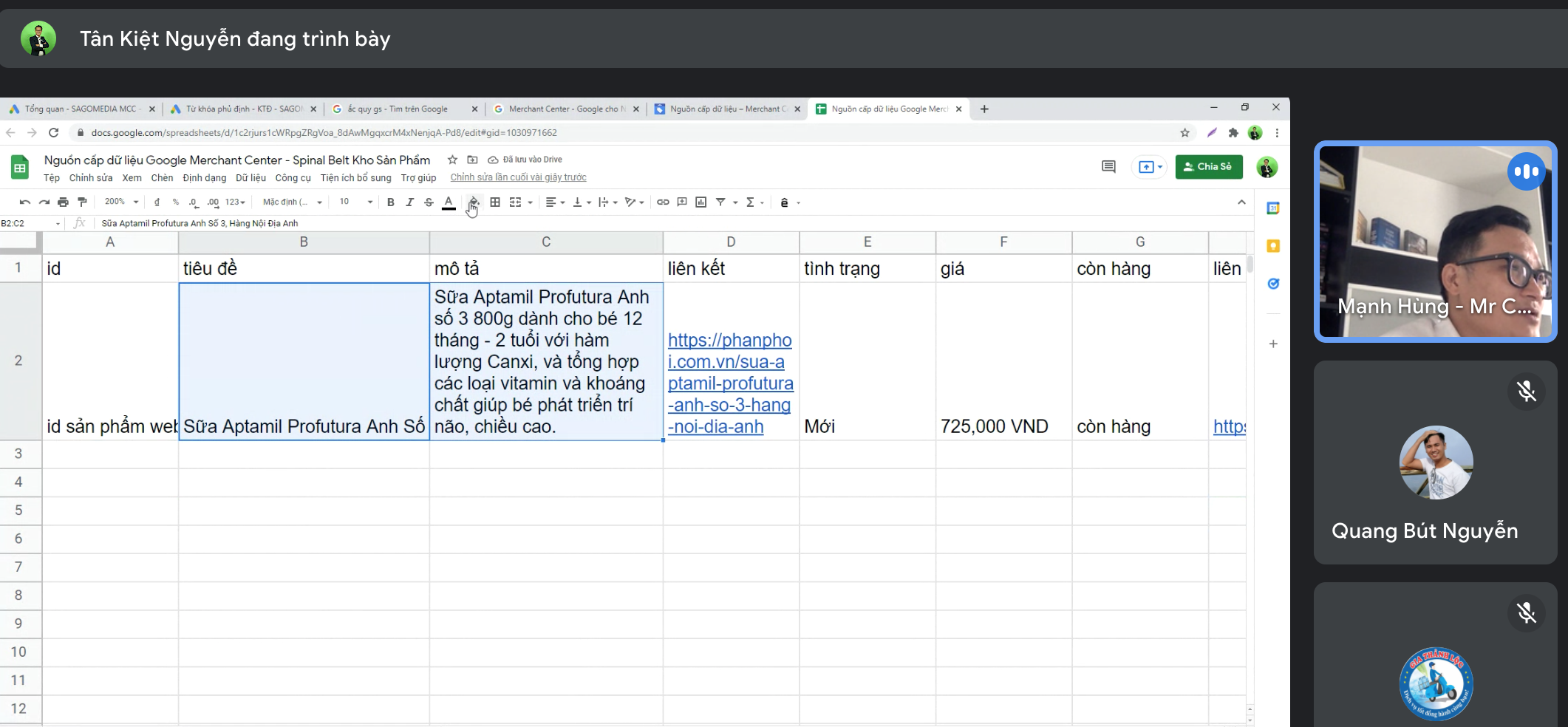
Task: Switch to Tổng quan - SAGOMEDIA MCC tab
Action: click(82, 109)
